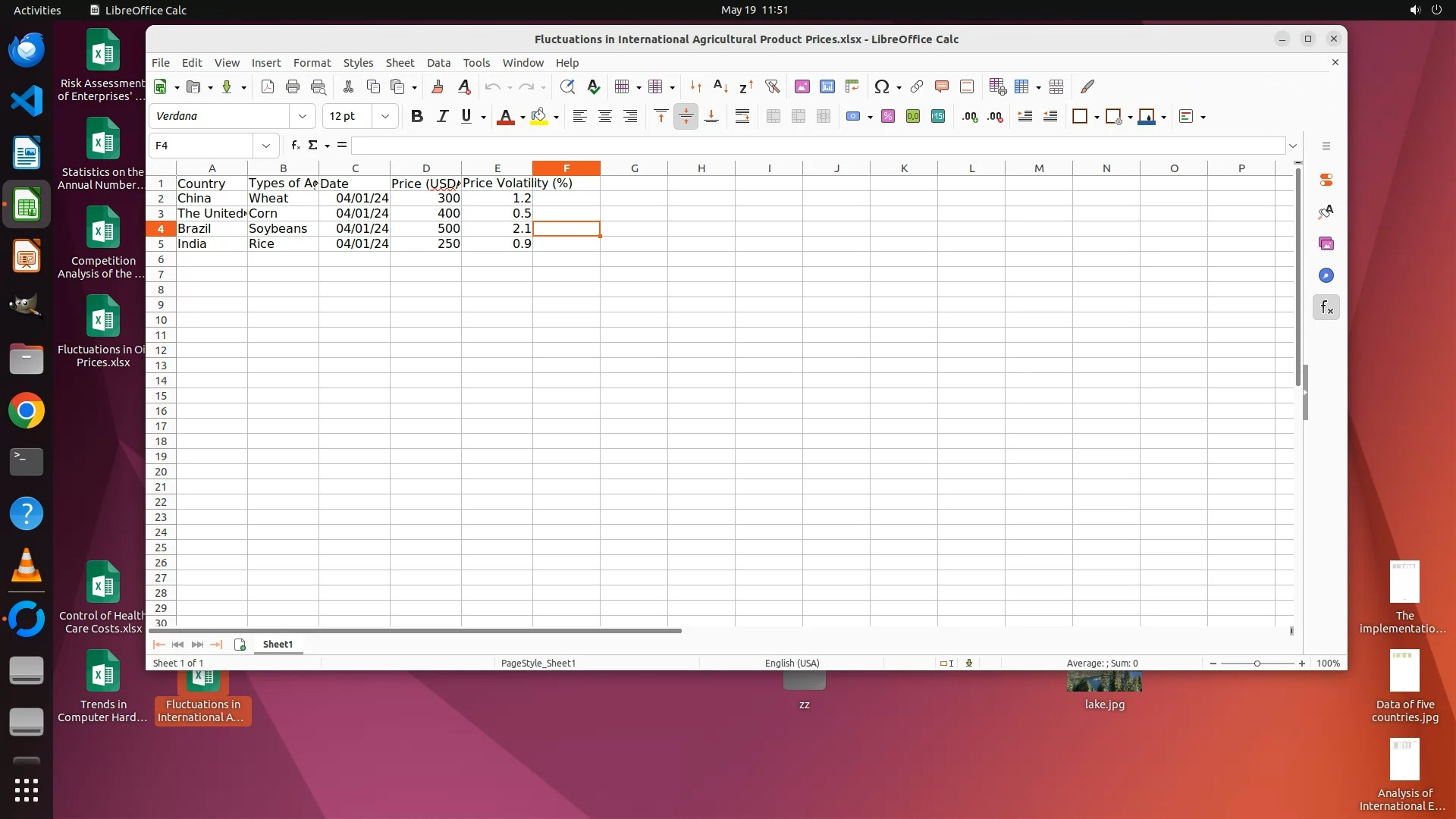The width and height of the screenshot is (1456, 819).
Task: Click the Sort Ascending icon
Action: click(x=720, y=86)
